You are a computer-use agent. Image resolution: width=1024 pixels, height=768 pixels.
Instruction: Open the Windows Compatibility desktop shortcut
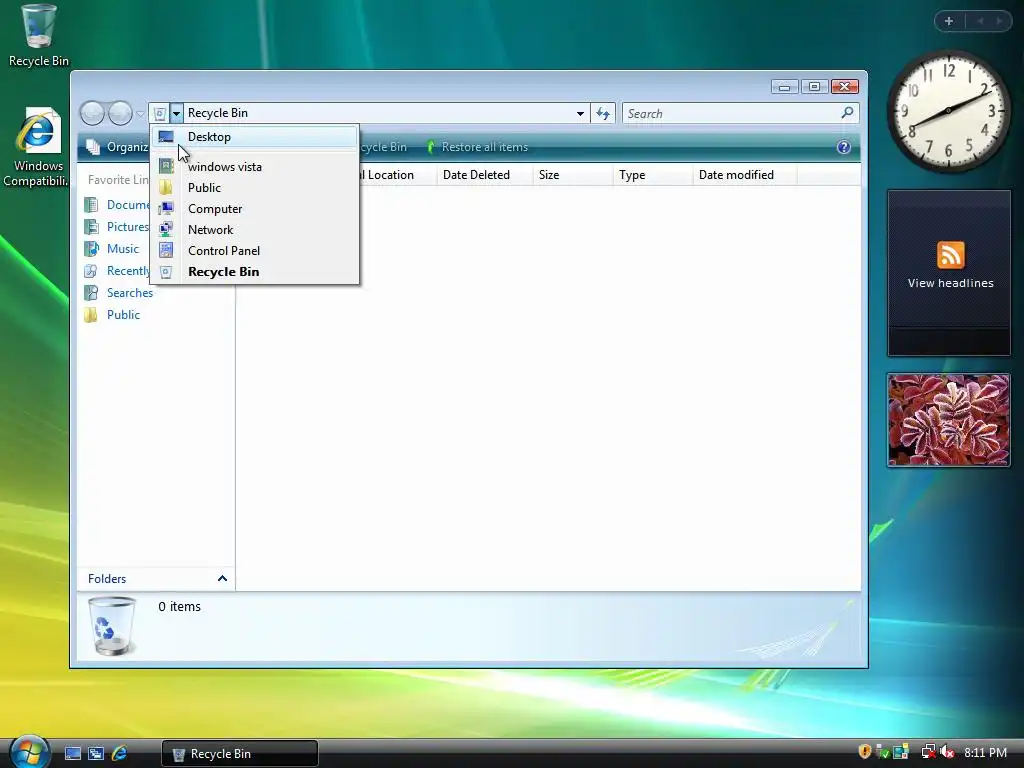pos(37,148)
